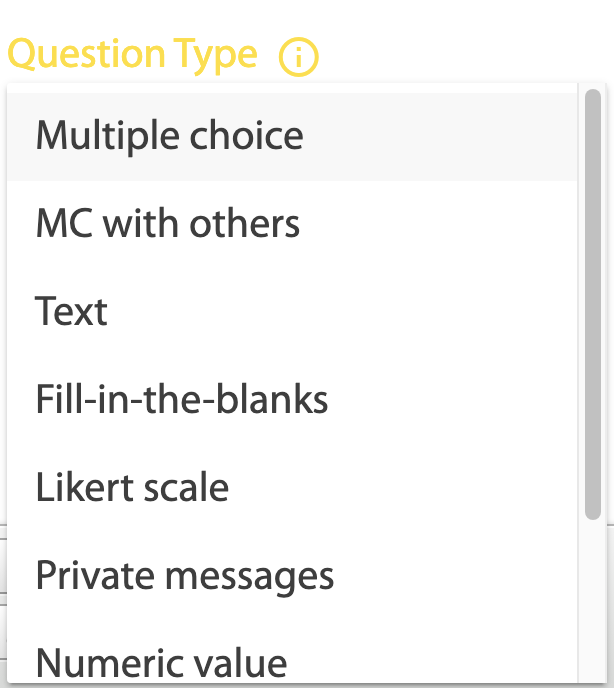614x688 pixels.
Task: Select Multiple choice from the list
Action: (292, 136)
